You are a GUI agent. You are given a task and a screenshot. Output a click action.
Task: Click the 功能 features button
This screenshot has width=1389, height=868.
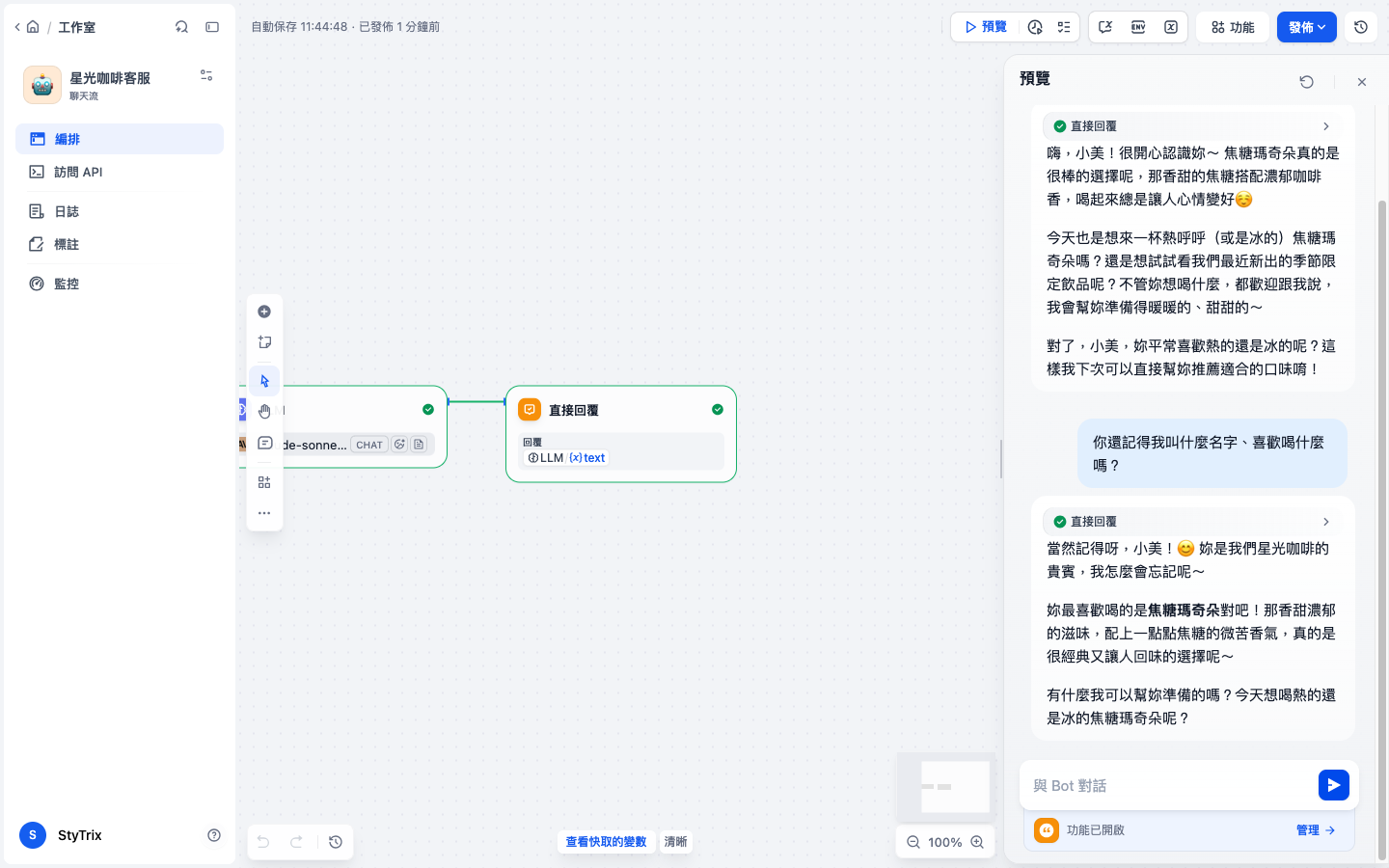point(1233,27)
